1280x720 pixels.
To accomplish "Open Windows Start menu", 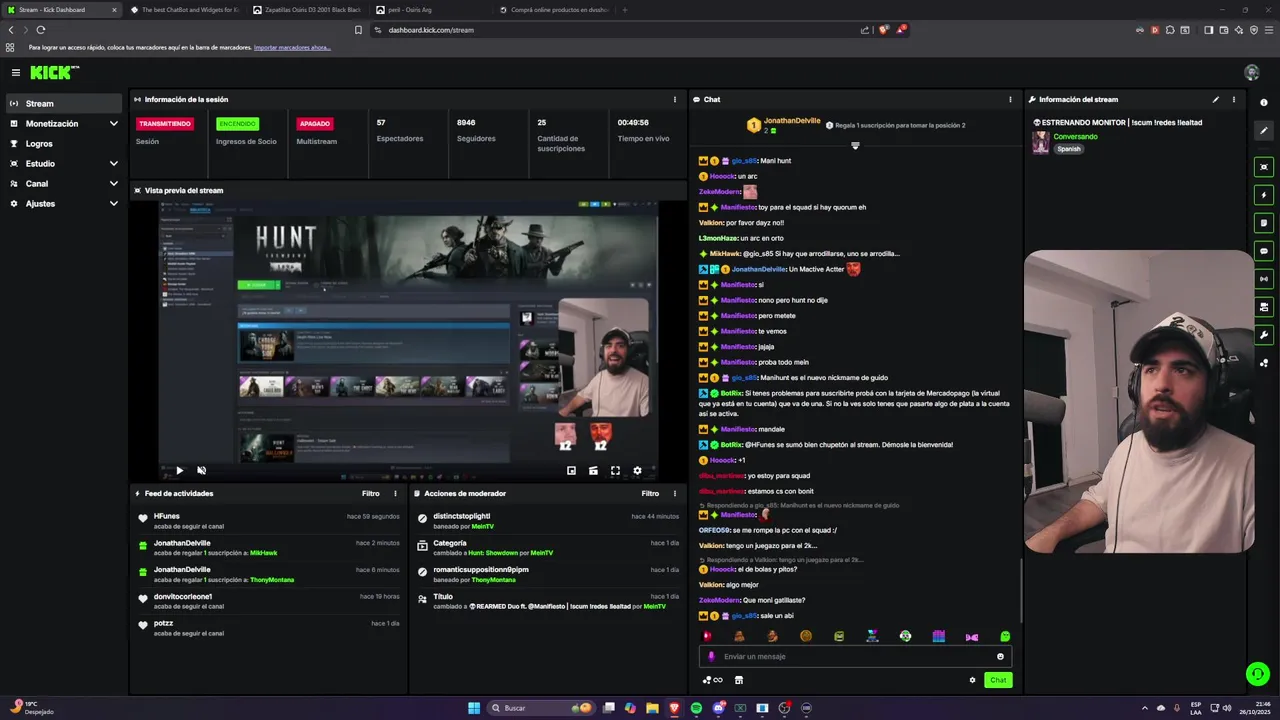I will coord(474,708).
